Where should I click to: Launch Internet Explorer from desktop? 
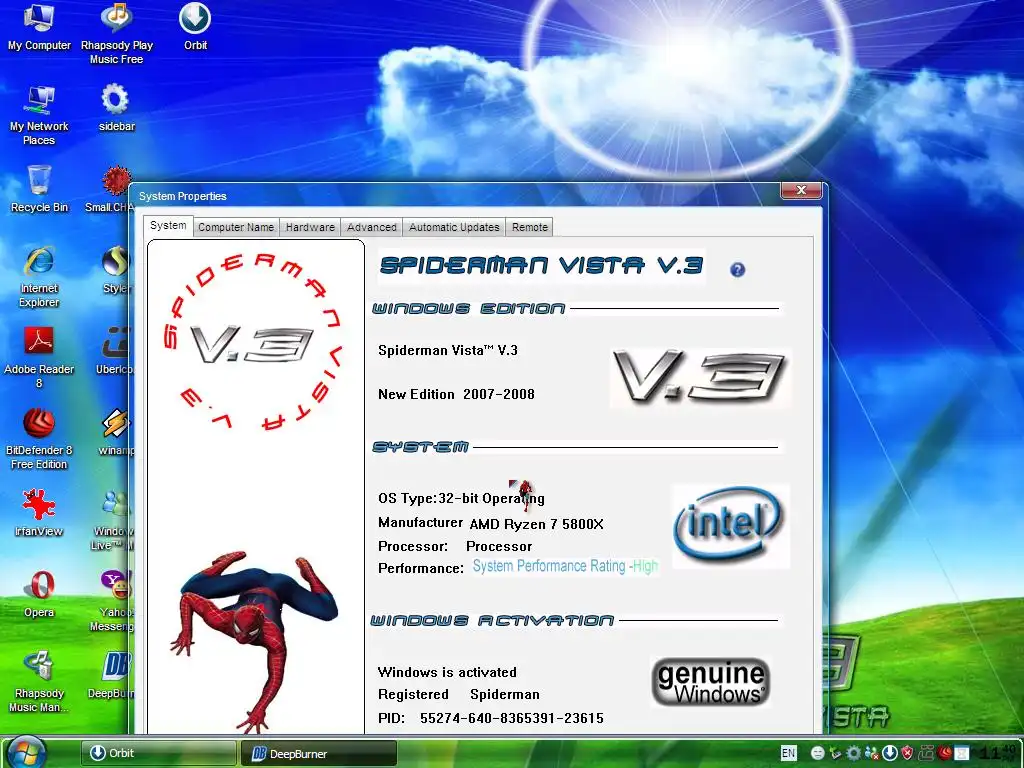pos(39,277)
